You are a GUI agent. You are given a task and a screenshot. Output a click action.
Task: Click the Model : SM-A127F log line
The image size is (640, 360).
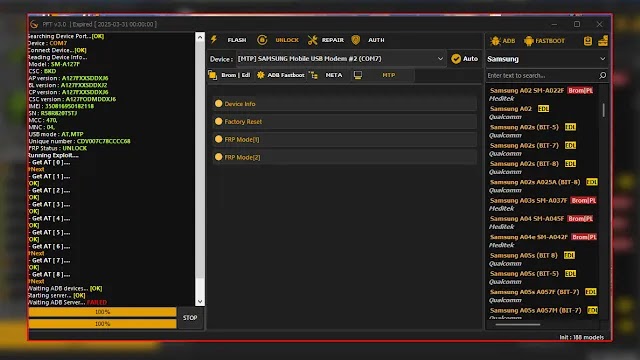click(54, 64)
